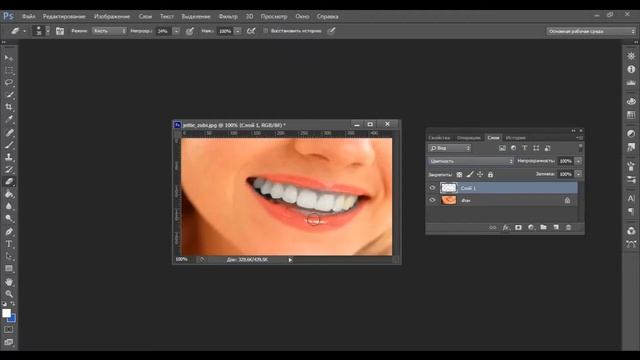
Task: Select the Rectangular Marquee tool
Action: click(x=9, y=70)
